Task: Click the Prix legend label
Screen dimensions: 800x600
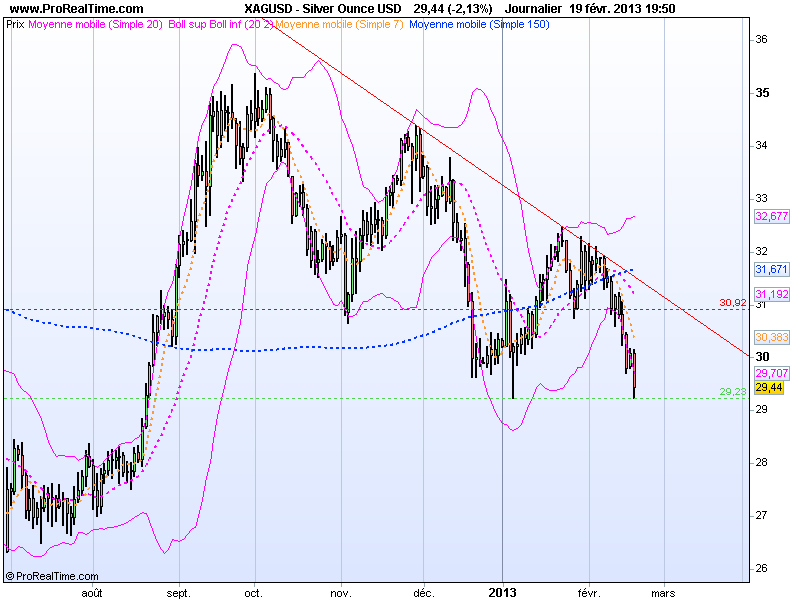Action: click(x=15, y=24)
